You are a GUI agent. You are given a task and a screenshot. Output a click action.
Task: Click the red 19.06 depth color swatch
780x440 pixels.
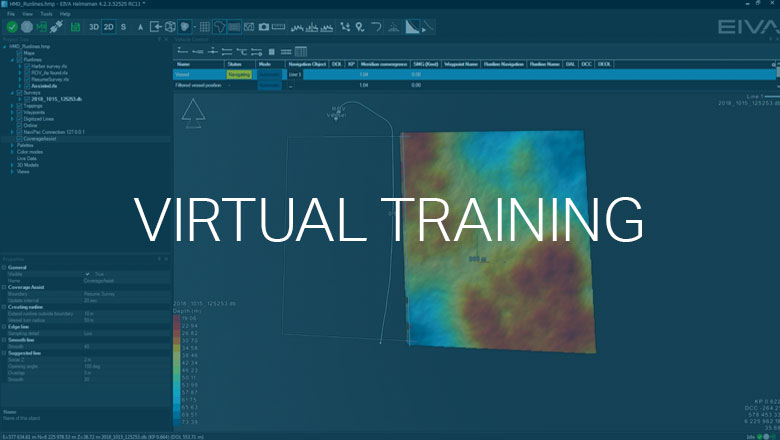click(179, 318)
